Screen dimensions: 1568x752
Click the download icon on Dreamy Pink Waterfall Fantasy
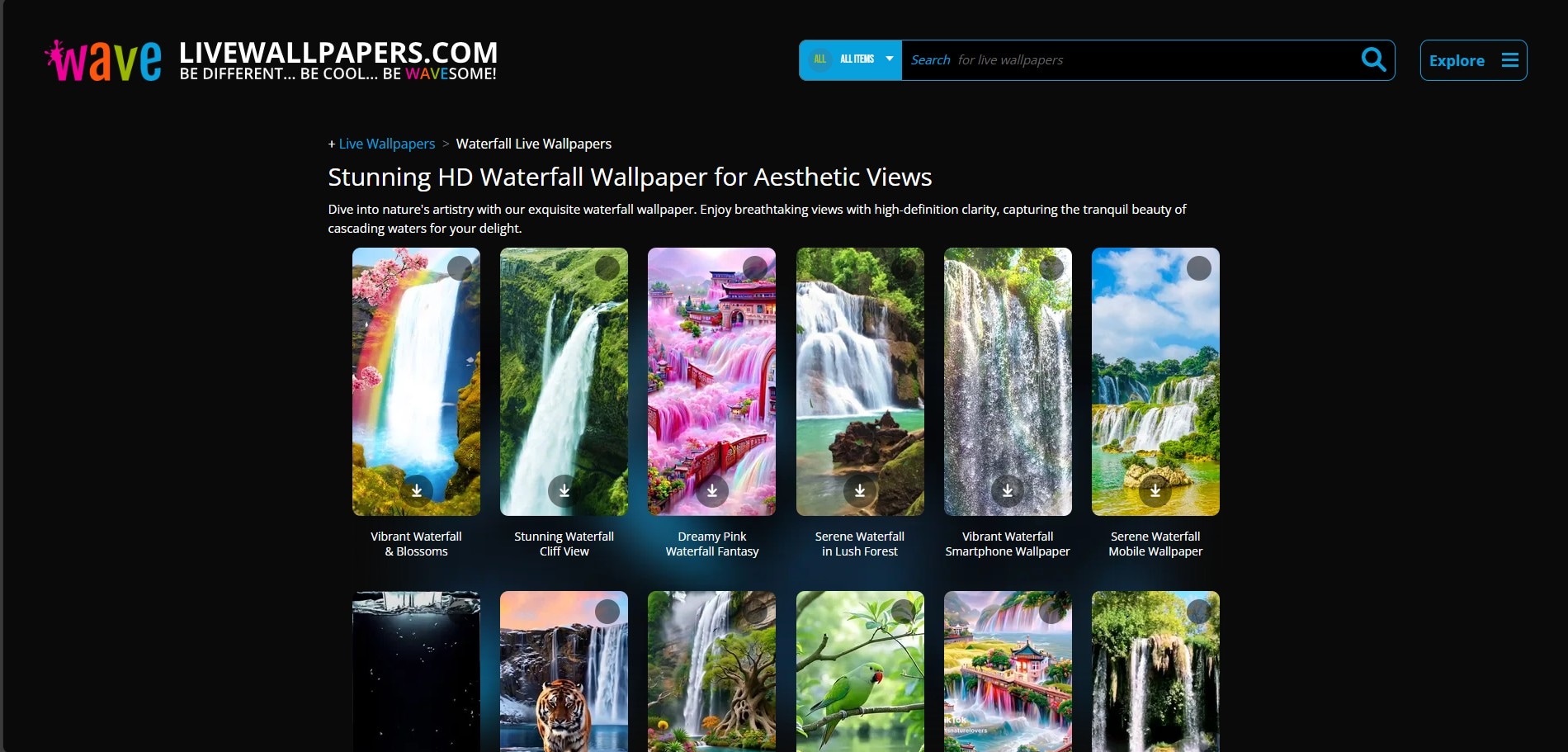tap(711, 490)
